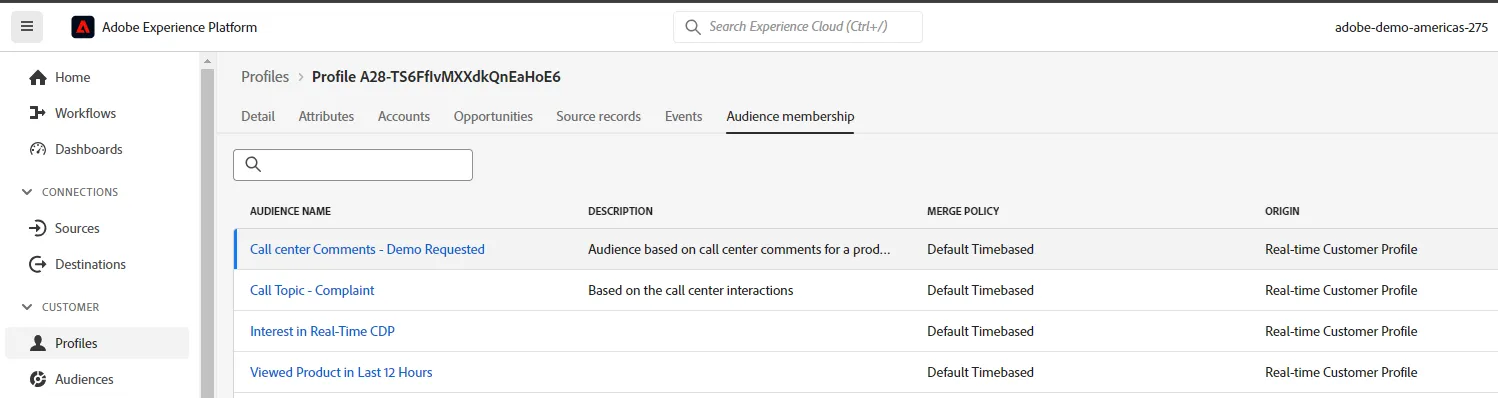This screenshot has height=398, width=1498.
Task: Open the Source records tab
Action: [x=598, y=116]
